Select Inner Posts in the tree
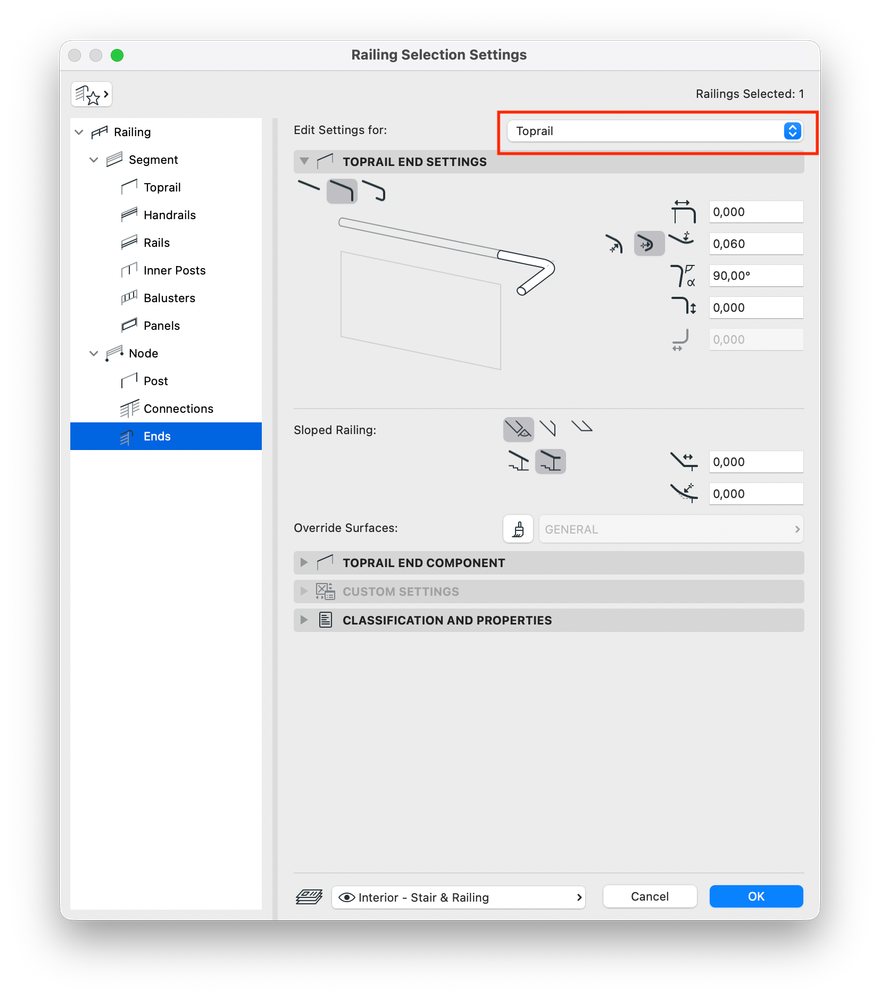Image resolution: width=880 pixels, height=999 pixels. click(x=175, y=271)
